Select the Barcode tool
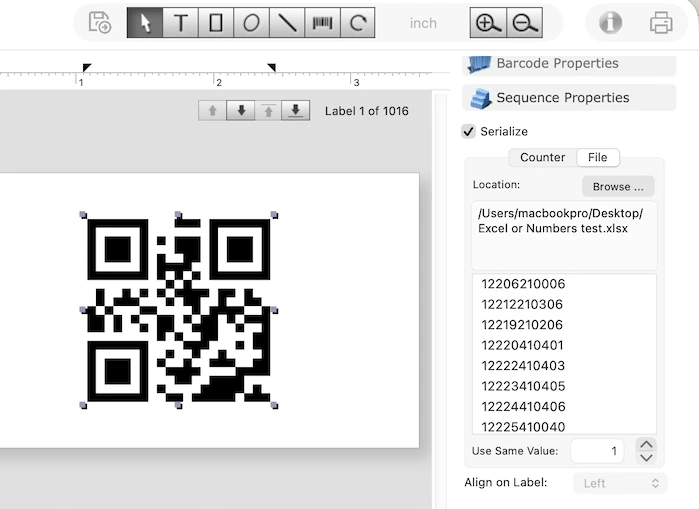 tap(322, 23)
